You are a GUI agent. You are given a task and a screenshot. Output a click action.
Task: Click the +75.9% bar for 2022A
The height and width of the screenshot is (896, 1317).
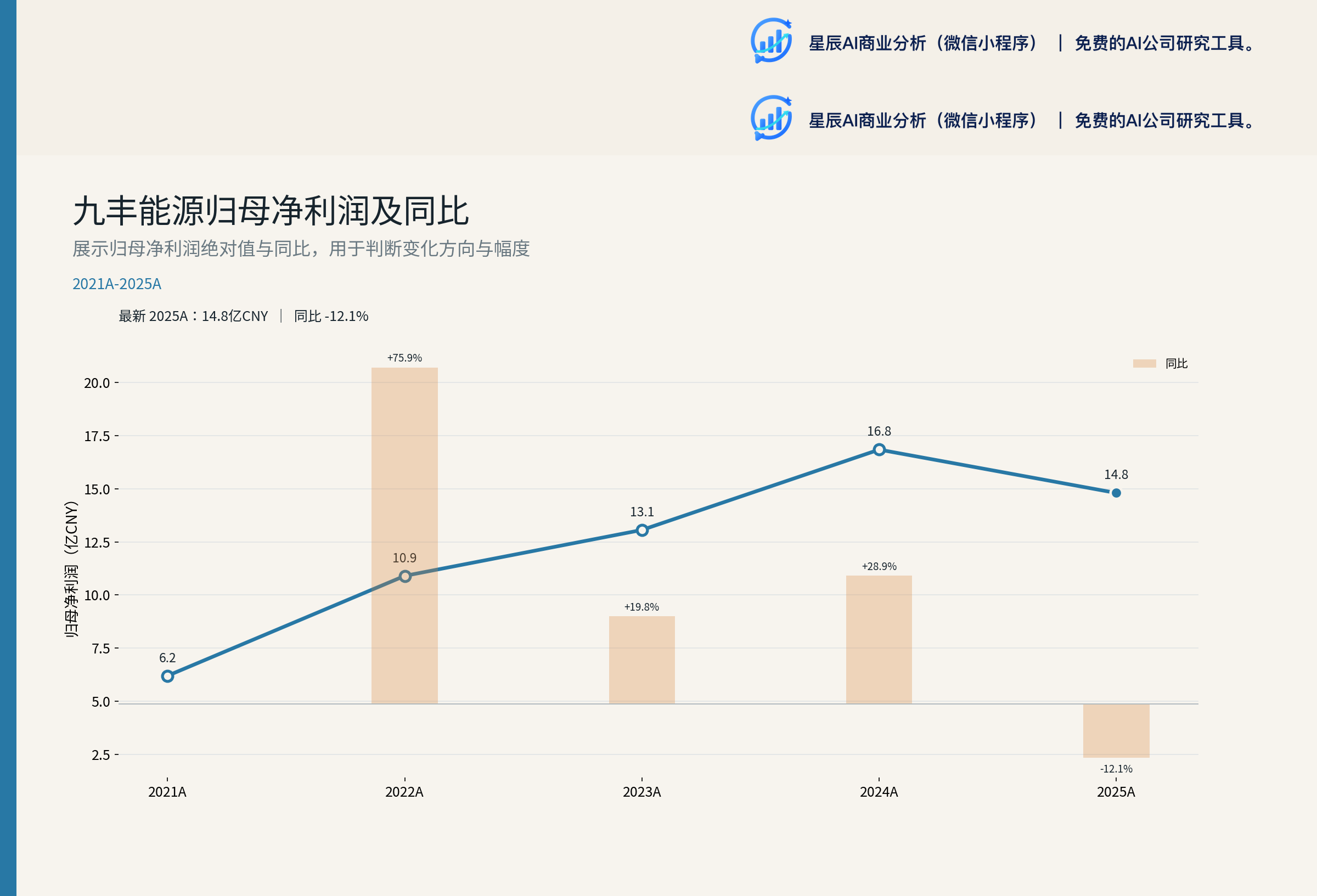[x=404, y=536]
